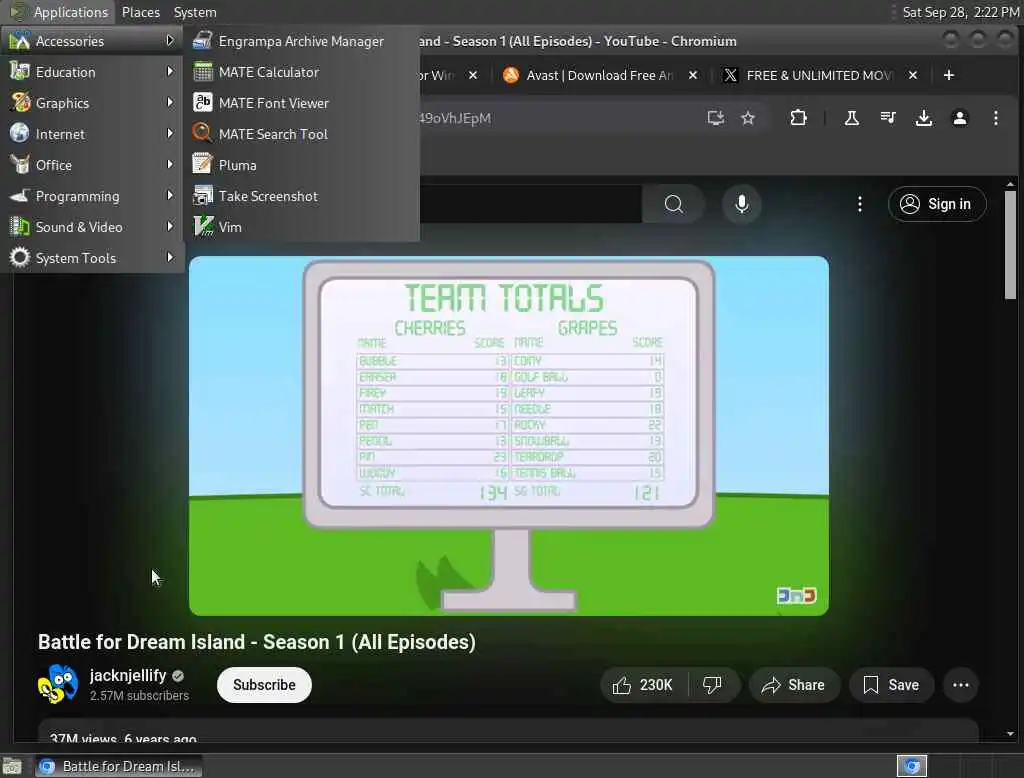Open YouTube settings three-dot menu

click(x=859, y=204)
